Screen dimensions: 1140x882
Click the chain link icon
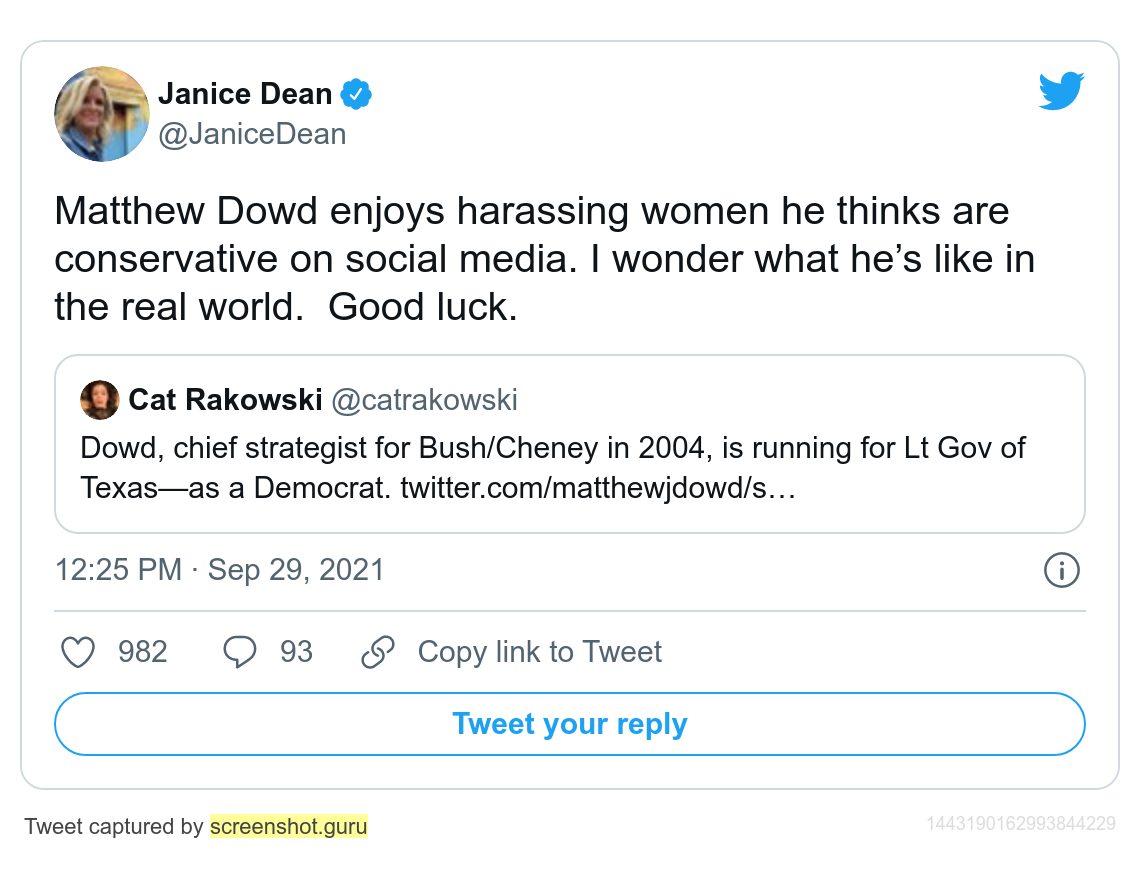378,652
